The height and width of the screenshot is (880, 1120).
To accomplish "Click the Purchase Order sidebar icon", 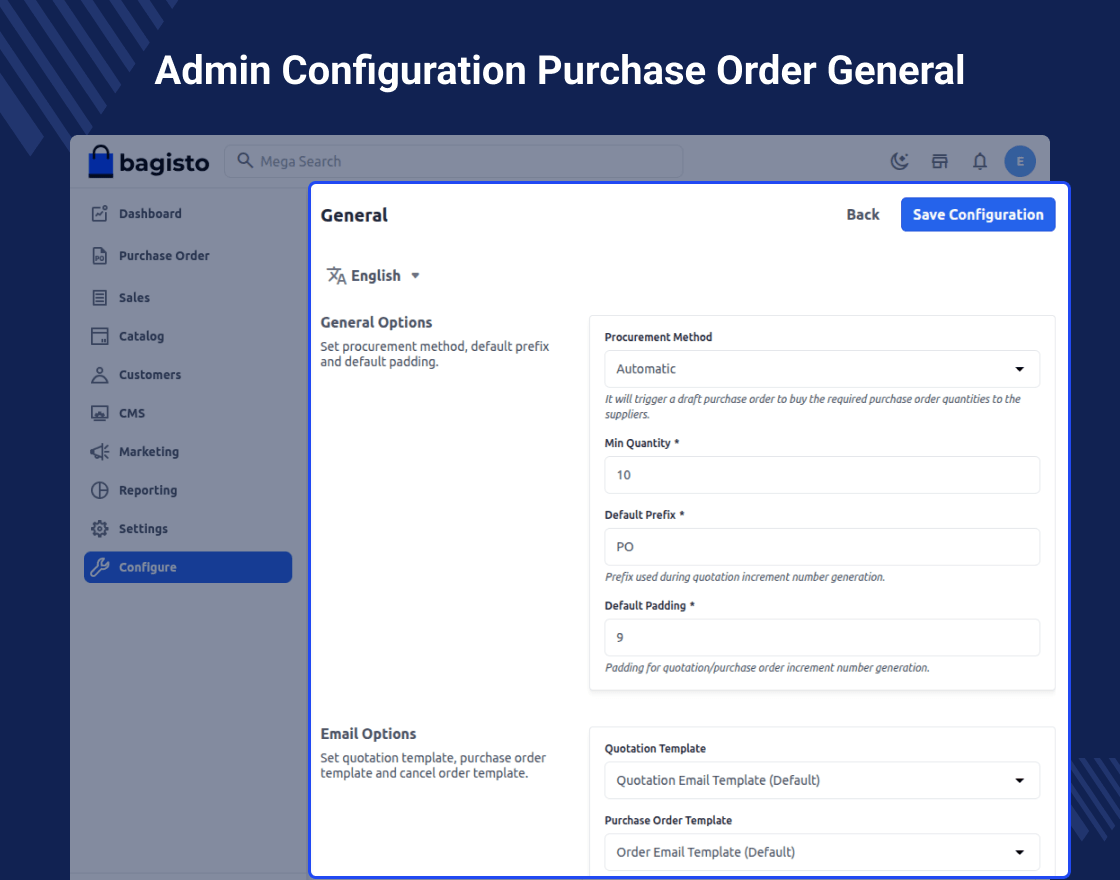I will (x=99, y=256).
